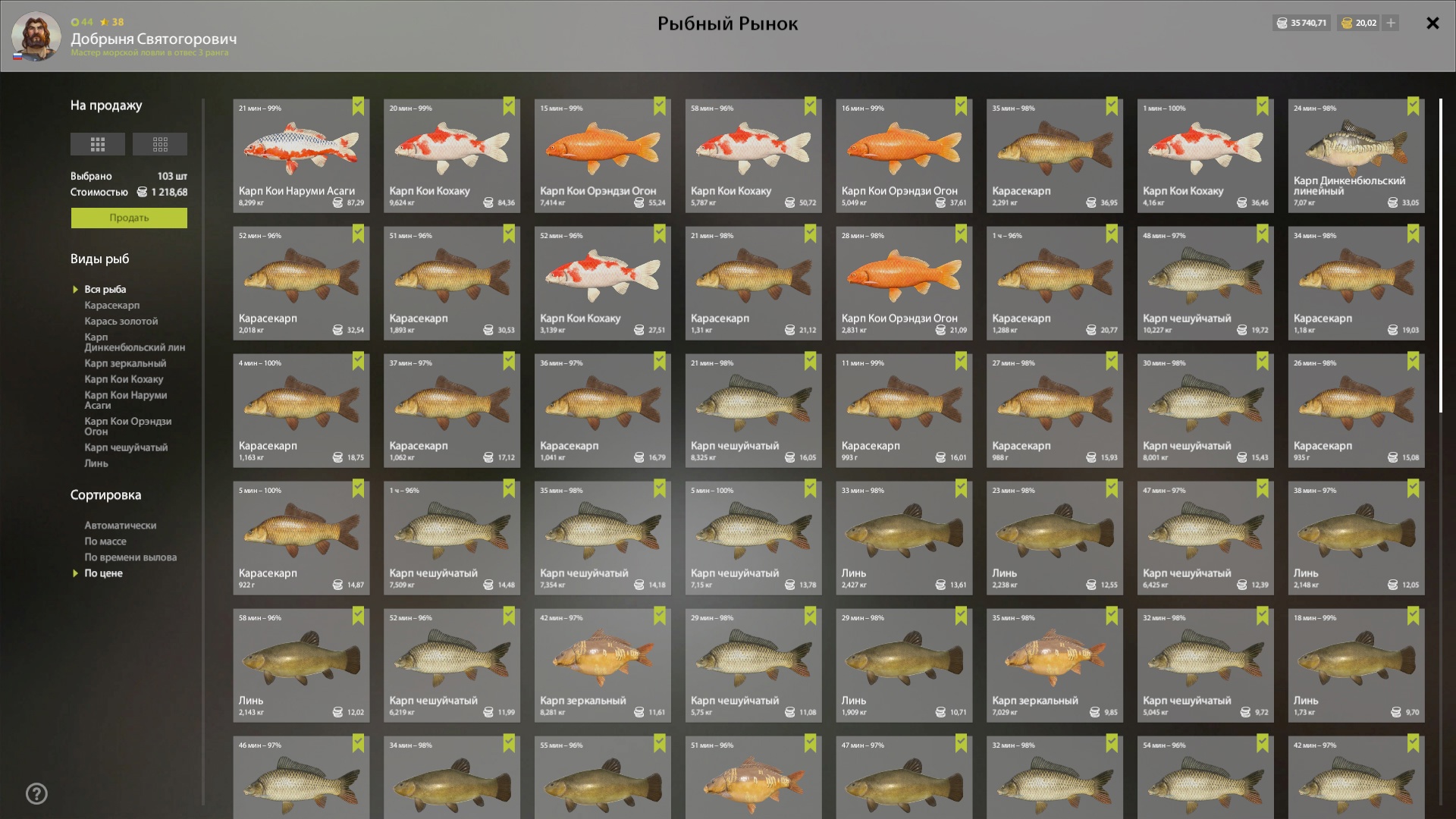
Task: Untick the Карп чешуйчатый 10,227 кг checkmark
Action: click(1262, 234)
